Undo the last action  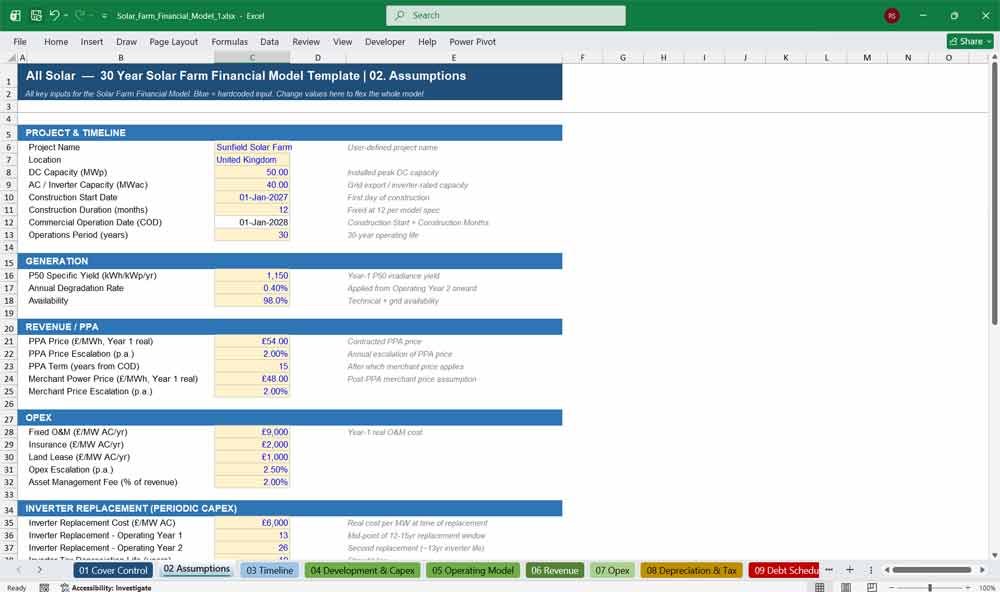54,15
